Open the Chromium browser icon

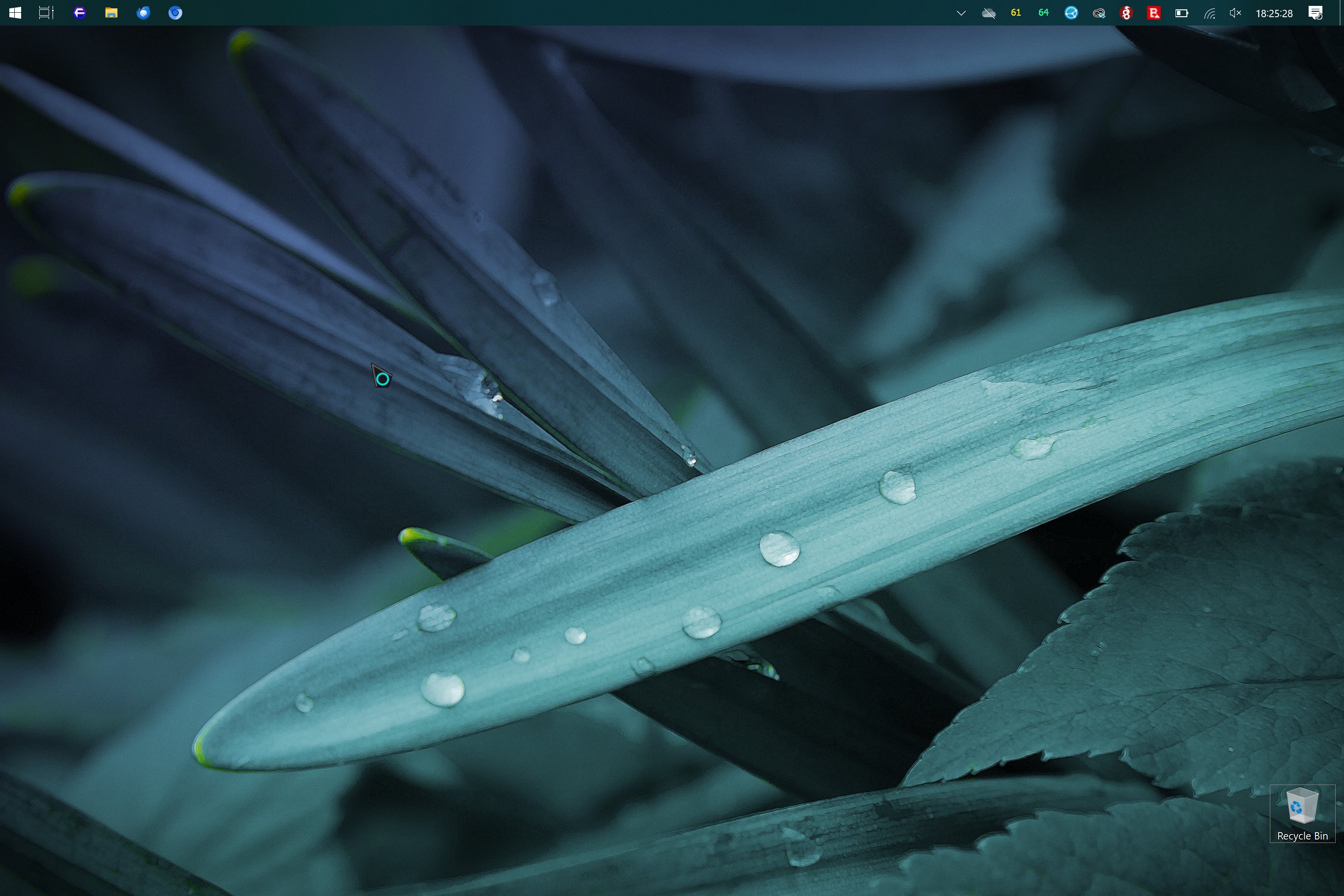[x=175, y=13]
